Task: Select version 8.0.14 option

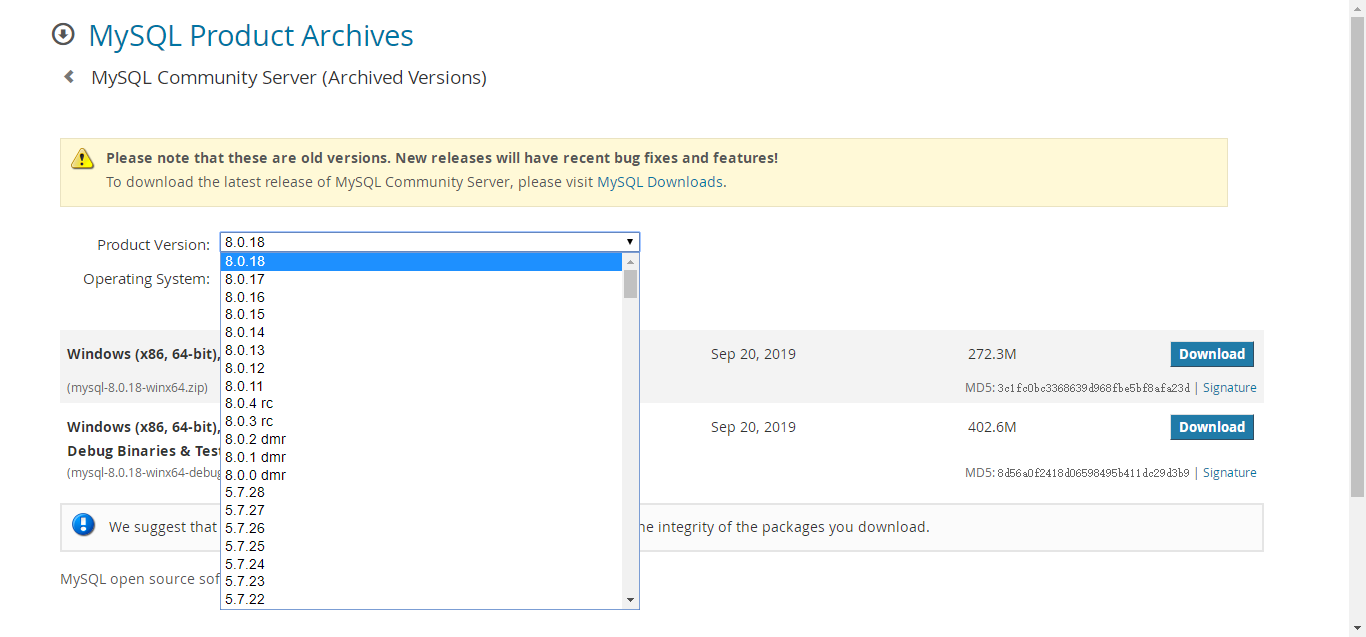Action: (x=421, y=333)
